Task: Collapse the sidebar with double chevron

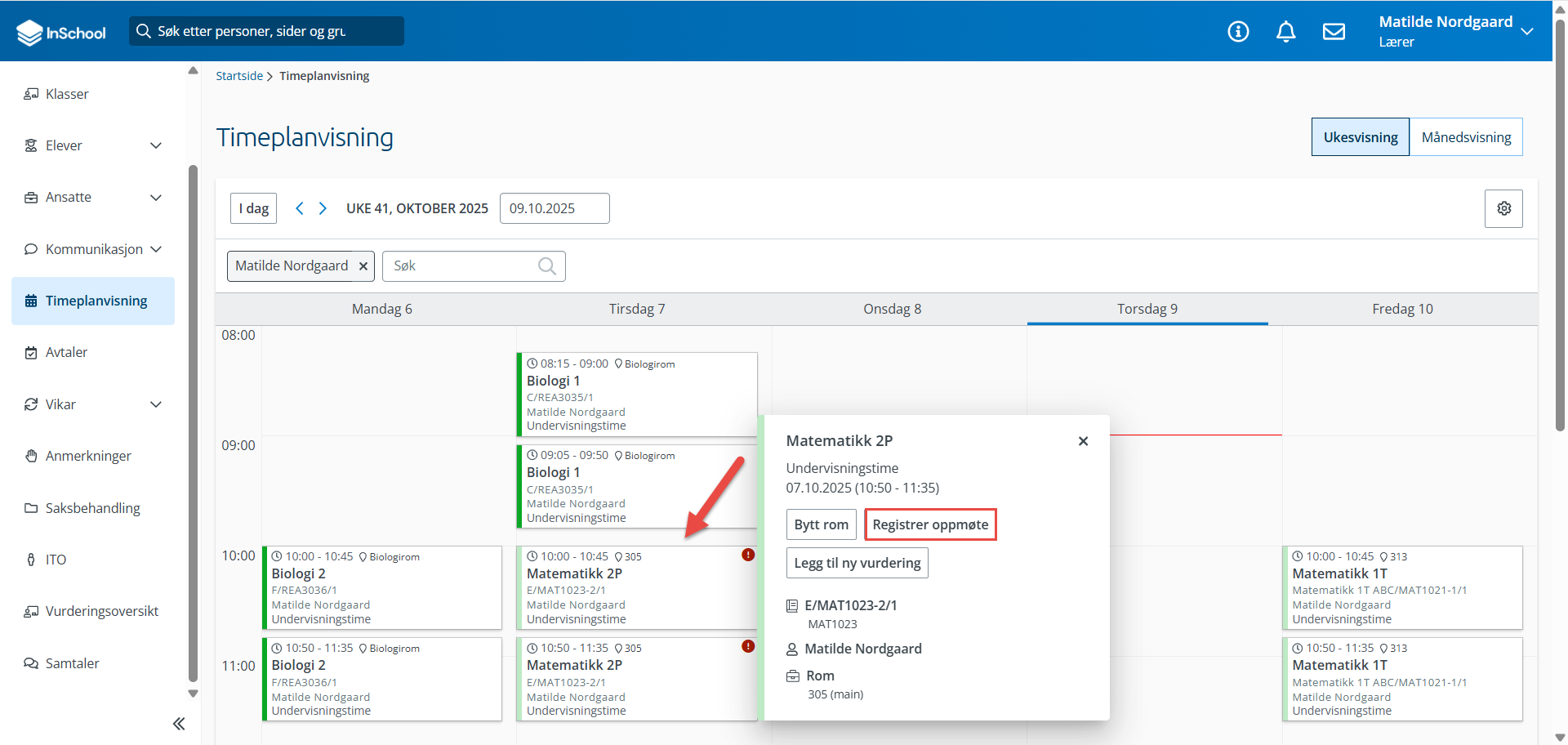Action: click(179, 724)
